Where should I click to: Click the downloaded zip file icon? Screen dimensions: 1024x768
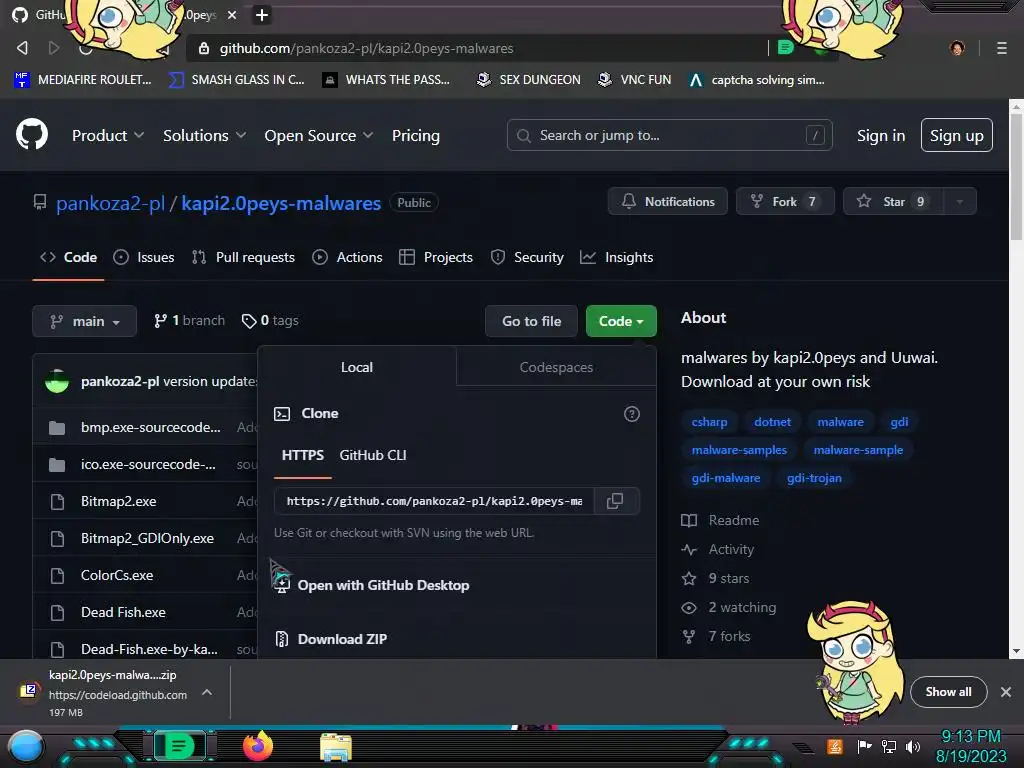coord(28,690)
